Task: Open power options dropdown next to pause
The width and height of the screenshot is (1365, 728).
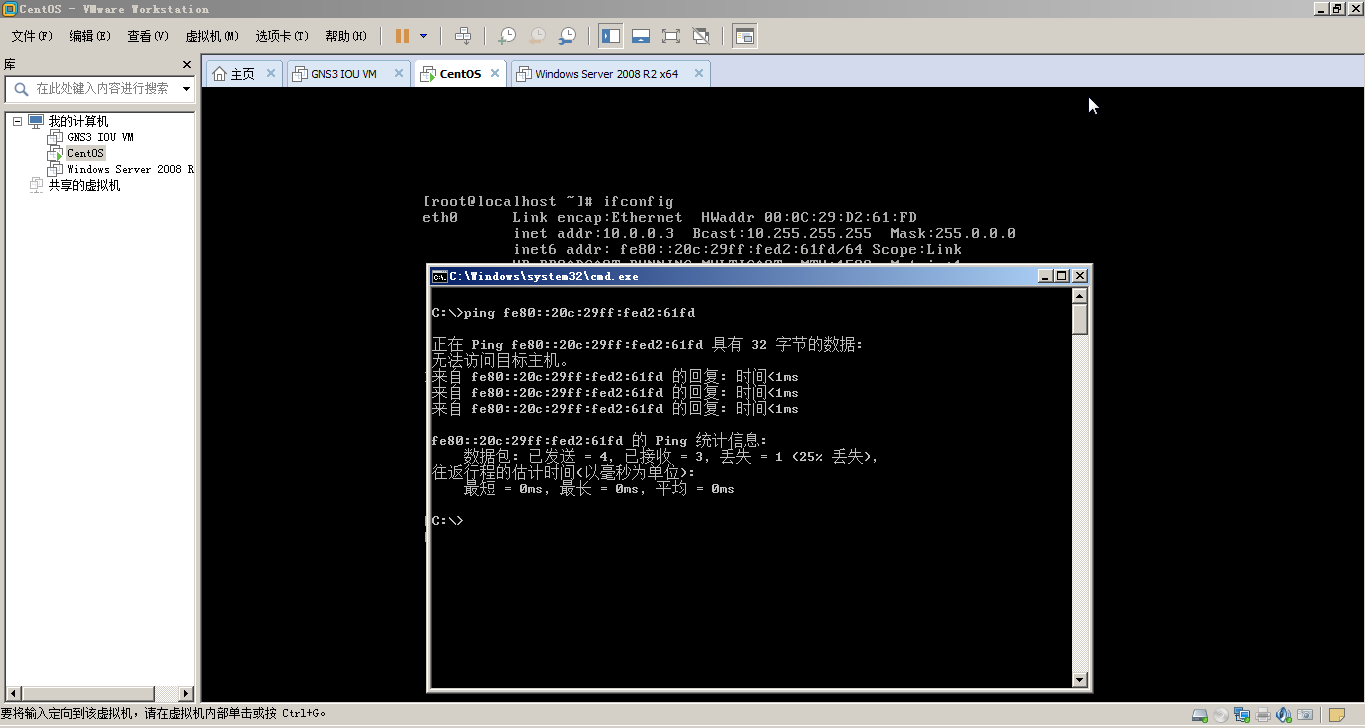Action: [423, 36]
